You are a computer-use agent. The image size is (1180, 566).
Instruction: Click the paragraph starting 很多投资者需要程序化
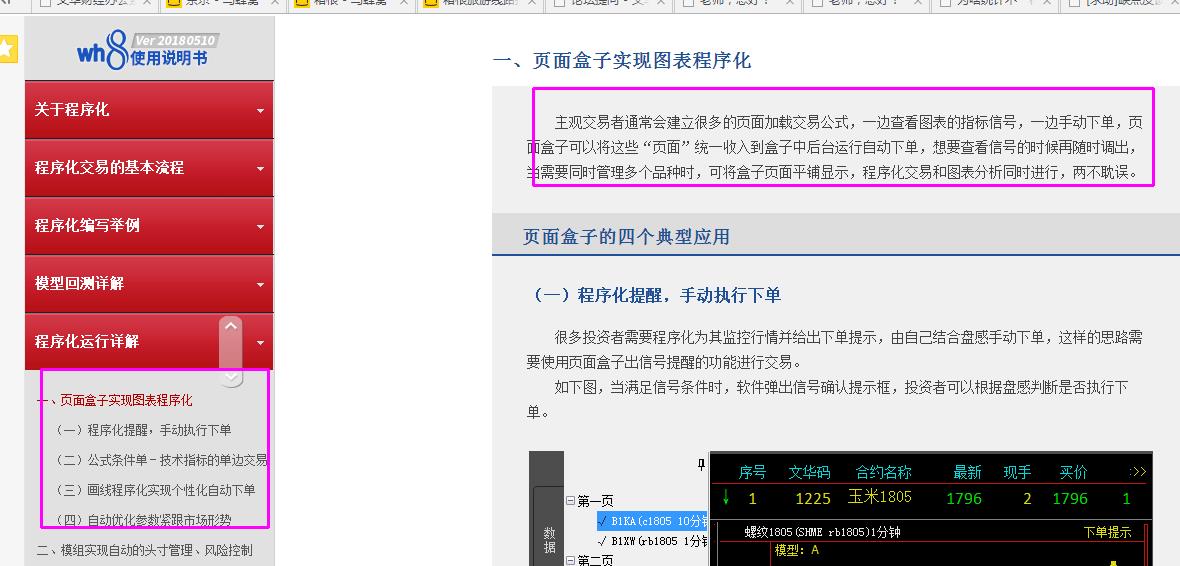(835, 350)
